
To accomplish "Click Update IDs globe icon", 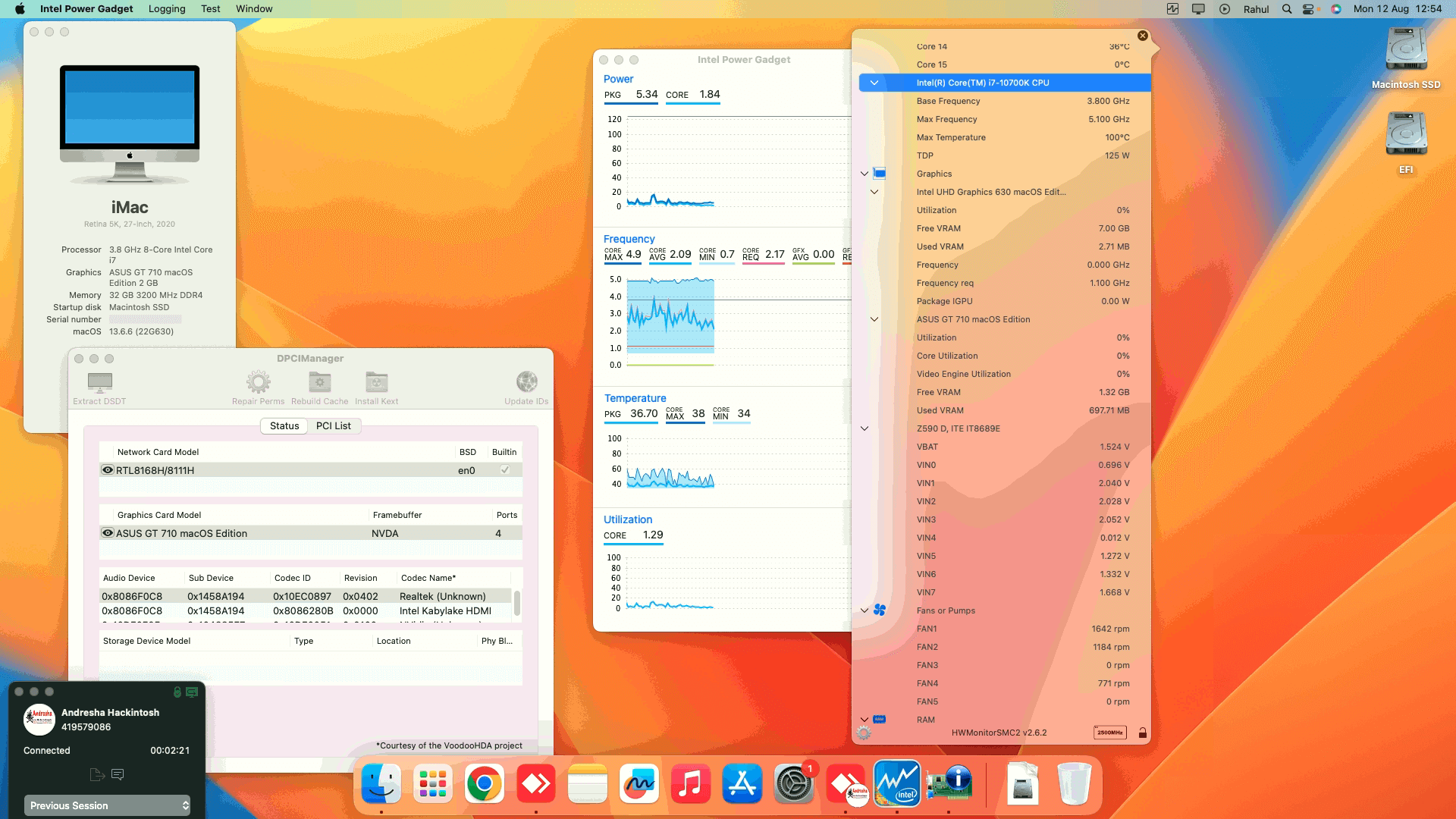I will click(x=526, y=381).
